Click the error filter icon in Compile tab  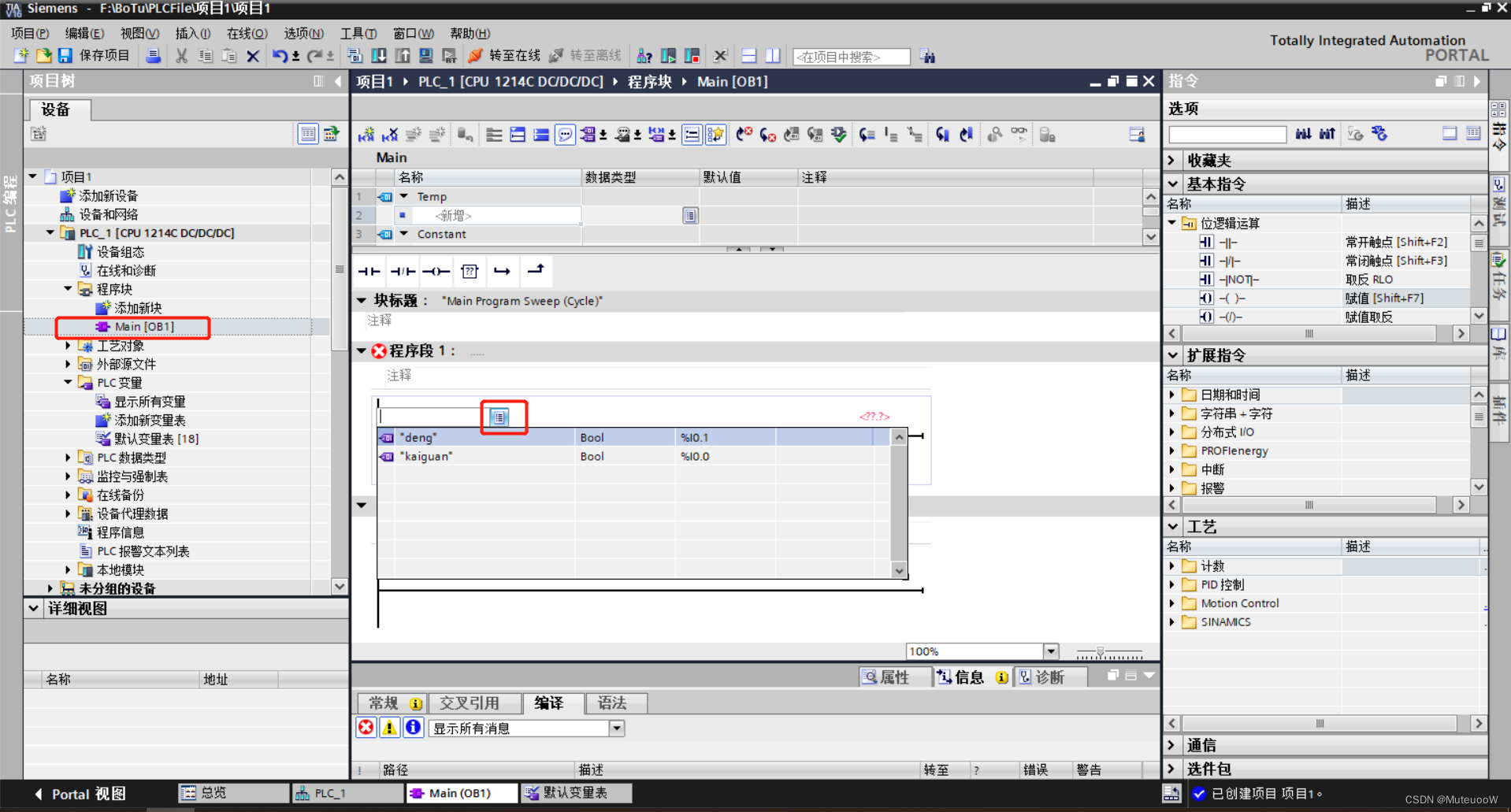pyautogui.click(x=366, y=728)
